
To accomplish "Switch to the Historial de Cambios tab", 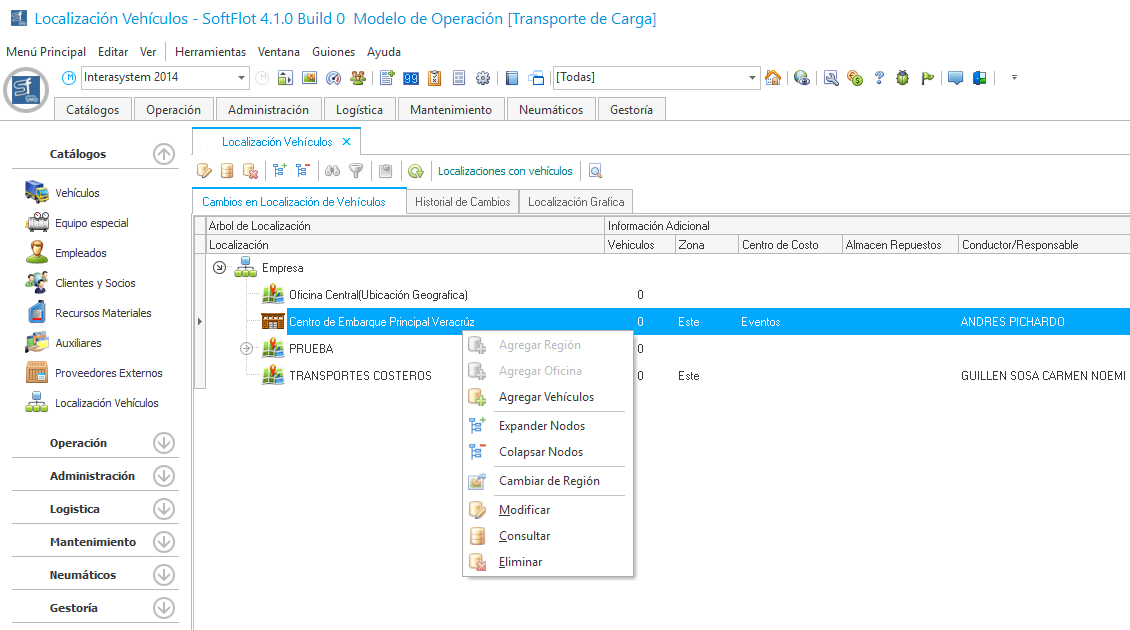I will [x=462, y=202].
